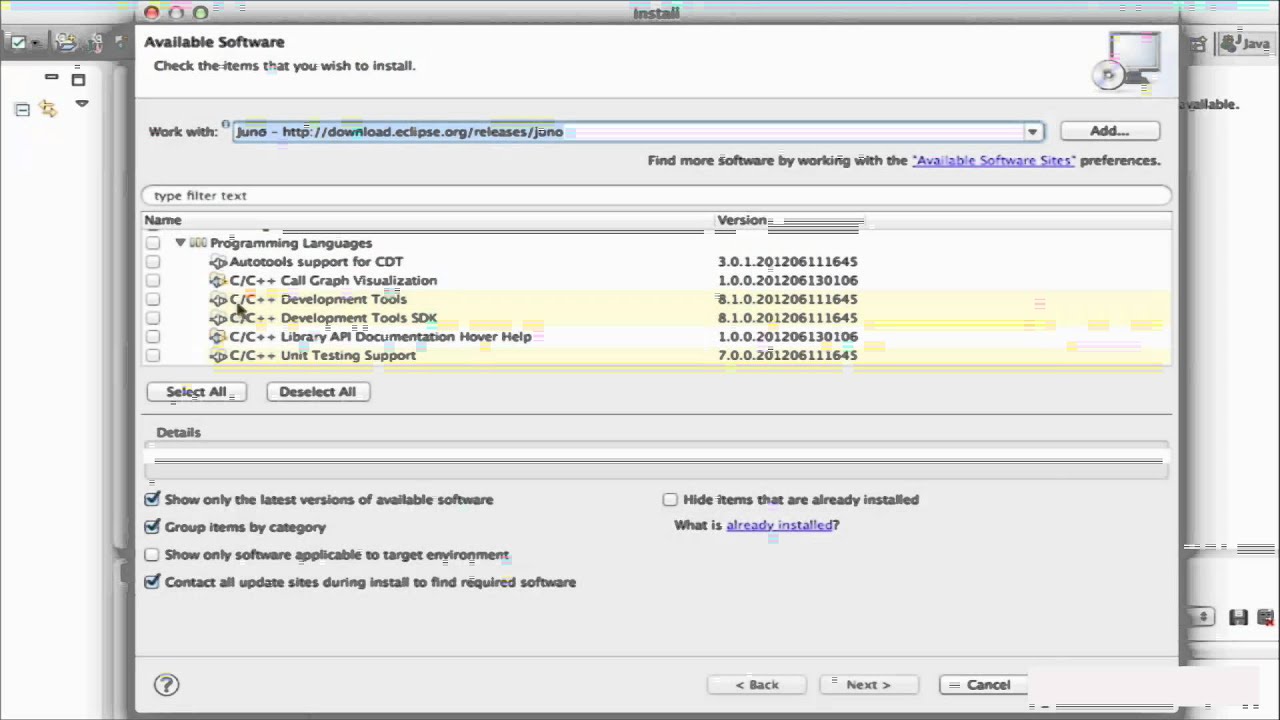The width and height of the screenshot is (1280, 720).
Task: Click the Programming Languages category icon
Action: tap(198, 243)
